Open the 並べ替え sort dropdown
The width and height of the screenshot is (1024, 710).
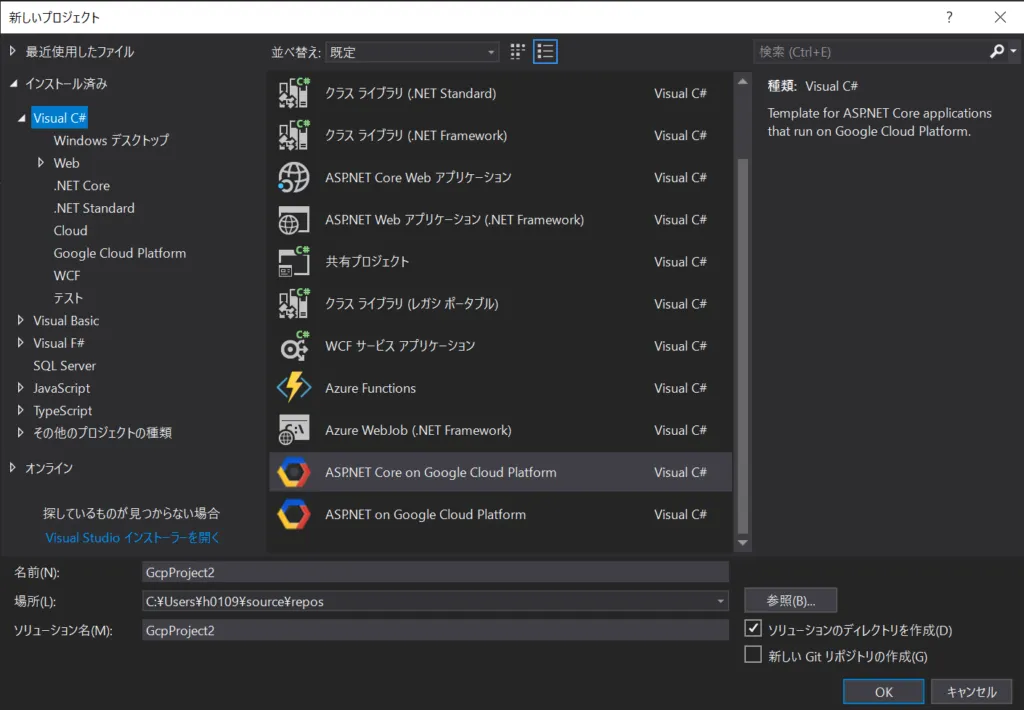point(412,52)
